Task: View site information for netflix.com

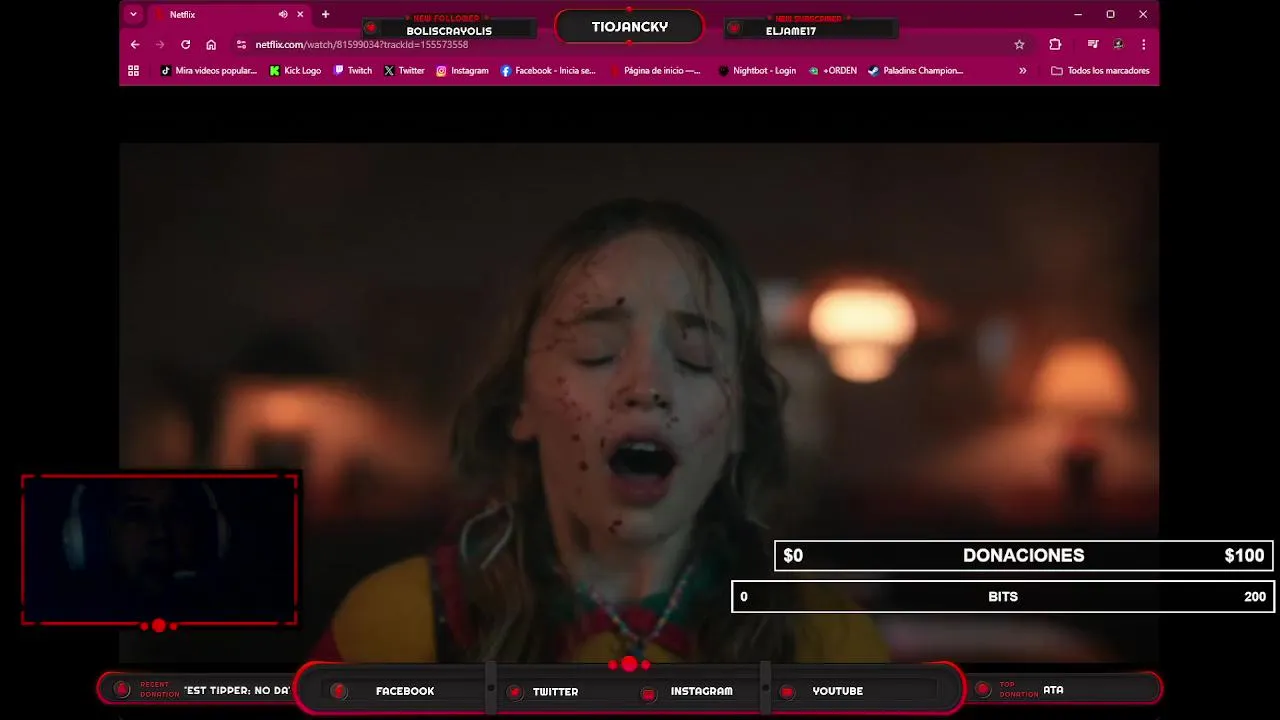Action: 241,44
